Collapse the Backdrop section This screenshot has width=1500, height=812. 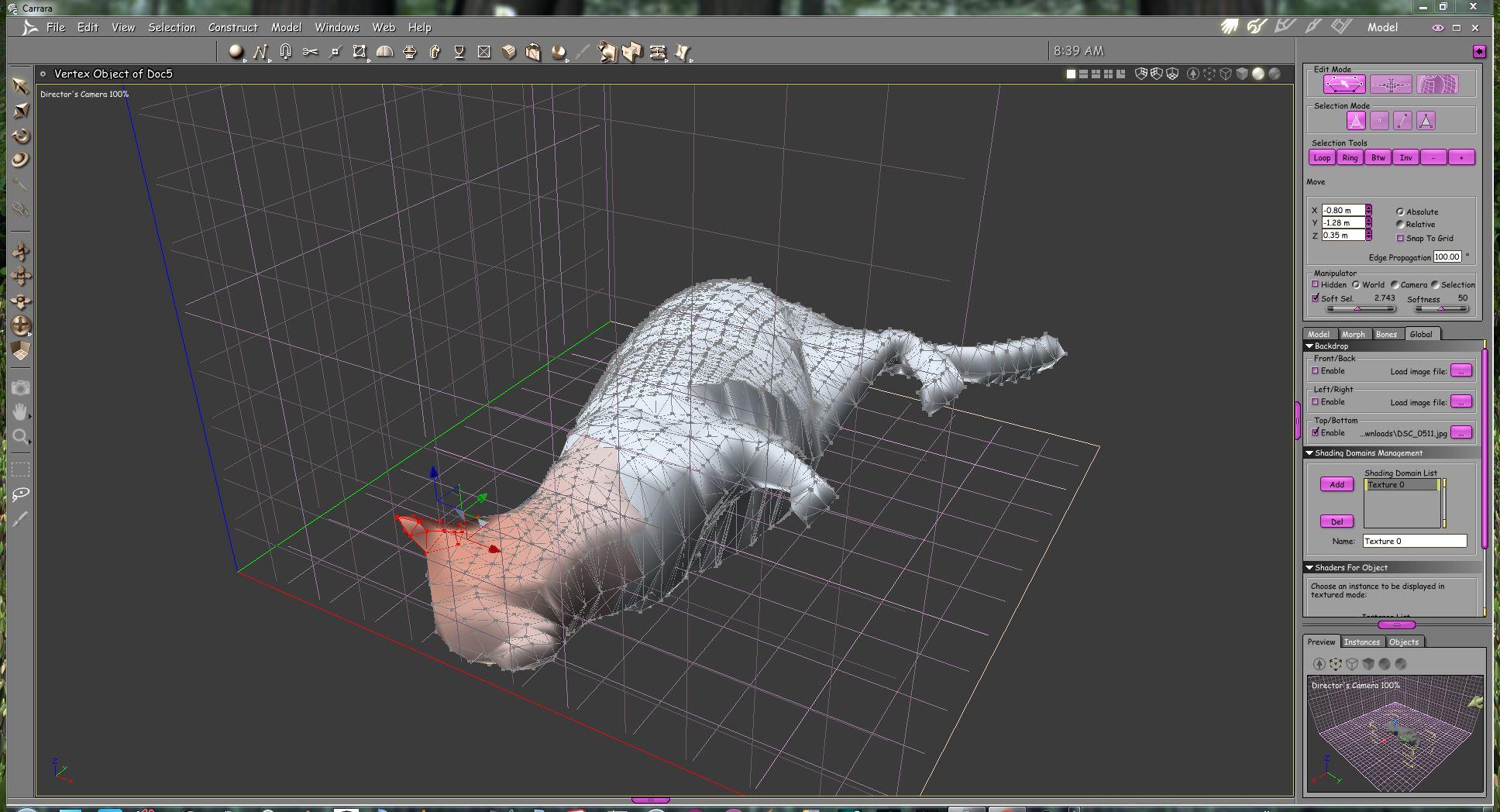point(1309,346)
